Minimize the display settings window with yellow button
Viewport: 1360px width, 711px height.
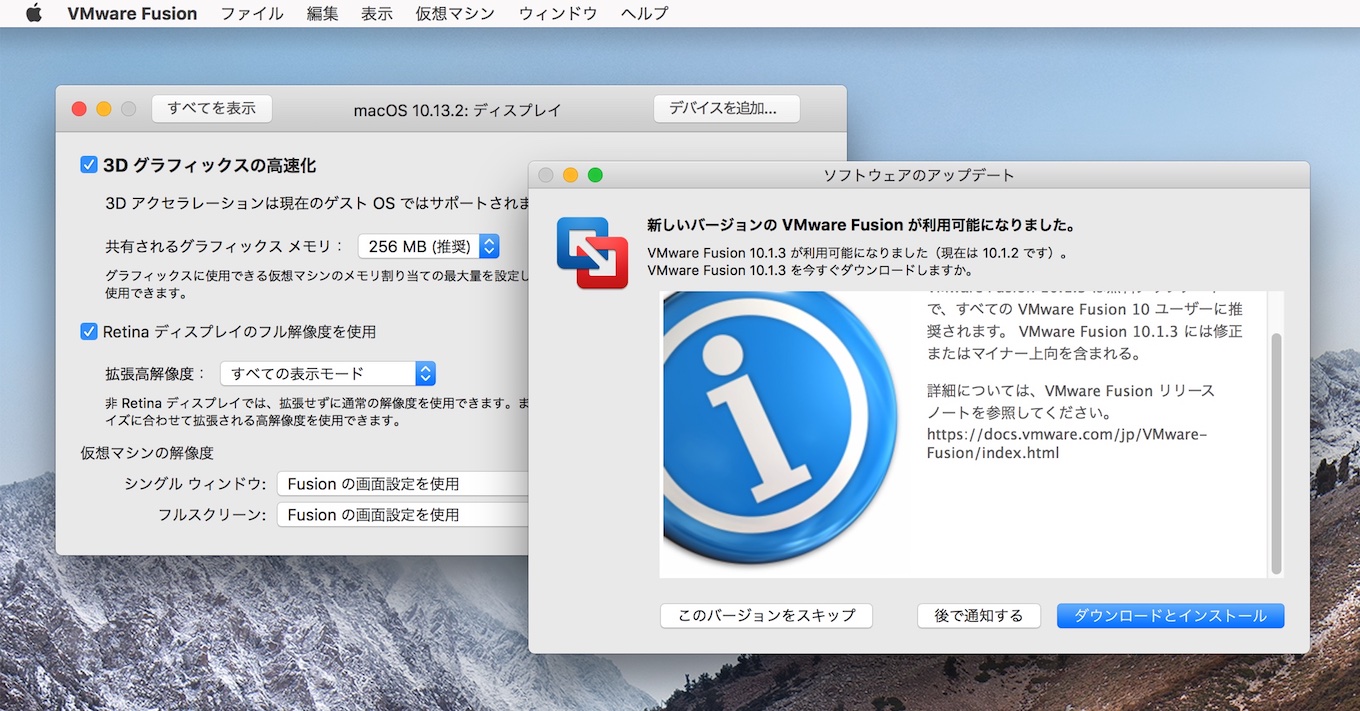click(104, 109)
